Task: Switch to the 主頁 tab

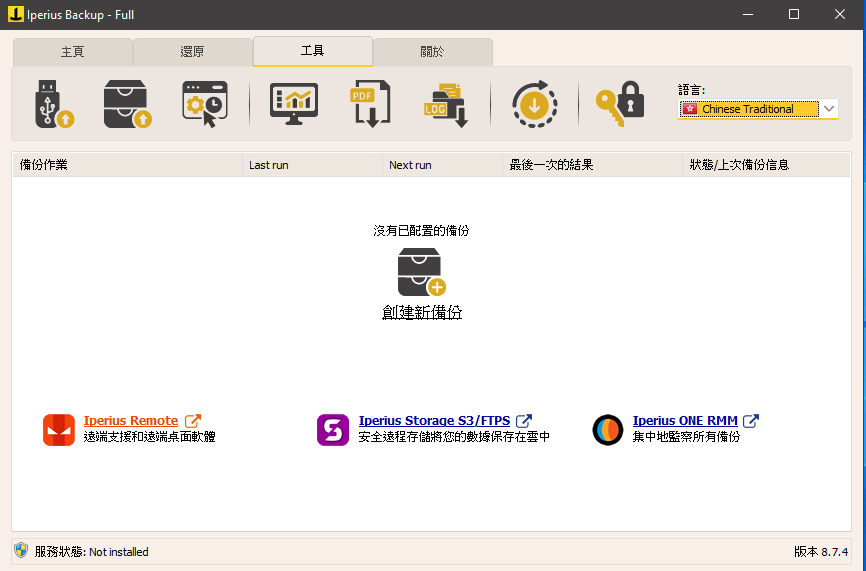Action: [x=73, y=52]
